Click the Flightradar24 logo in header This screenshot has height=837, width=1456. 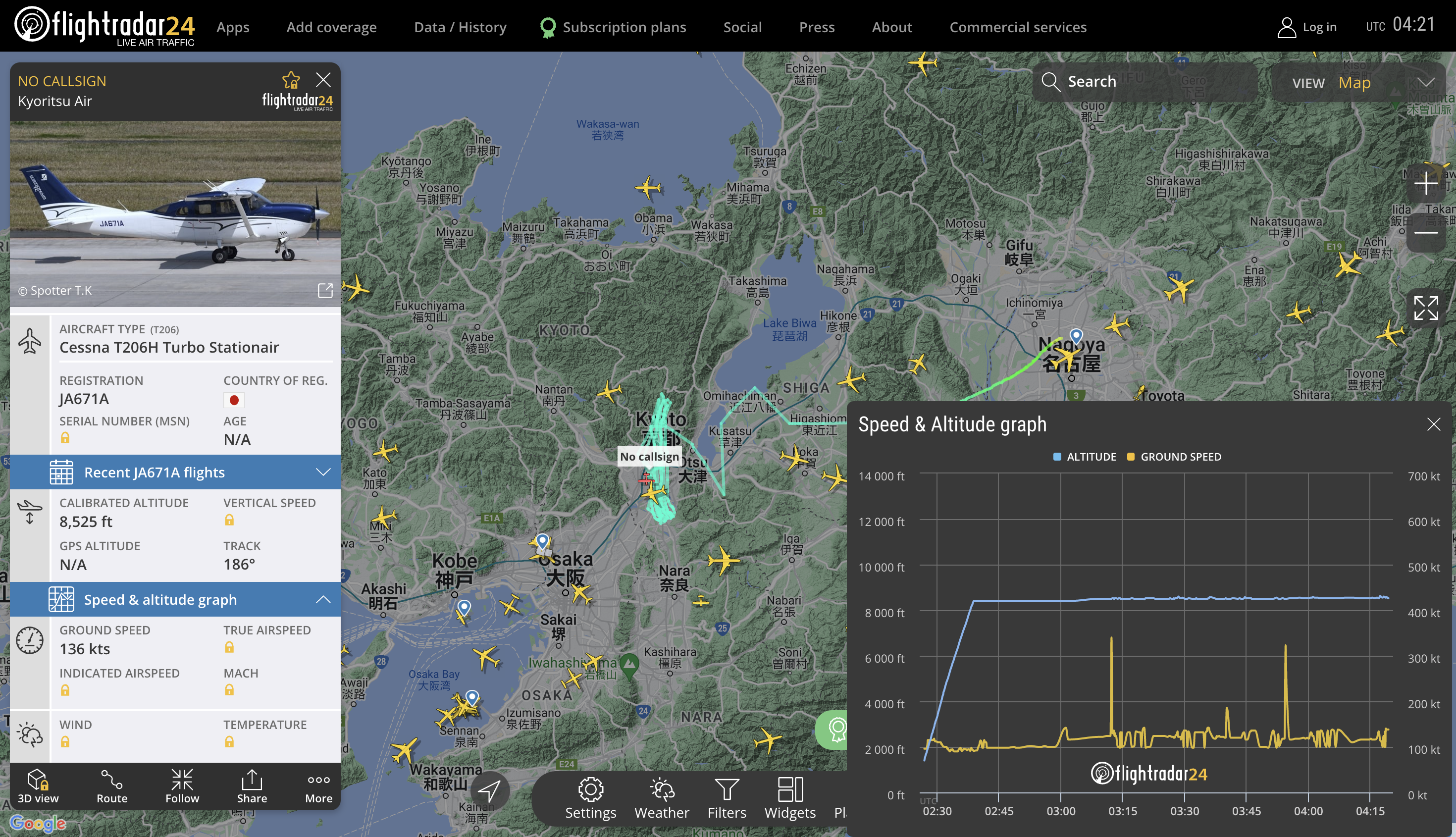pyautogui.click(x=104, y=26)
